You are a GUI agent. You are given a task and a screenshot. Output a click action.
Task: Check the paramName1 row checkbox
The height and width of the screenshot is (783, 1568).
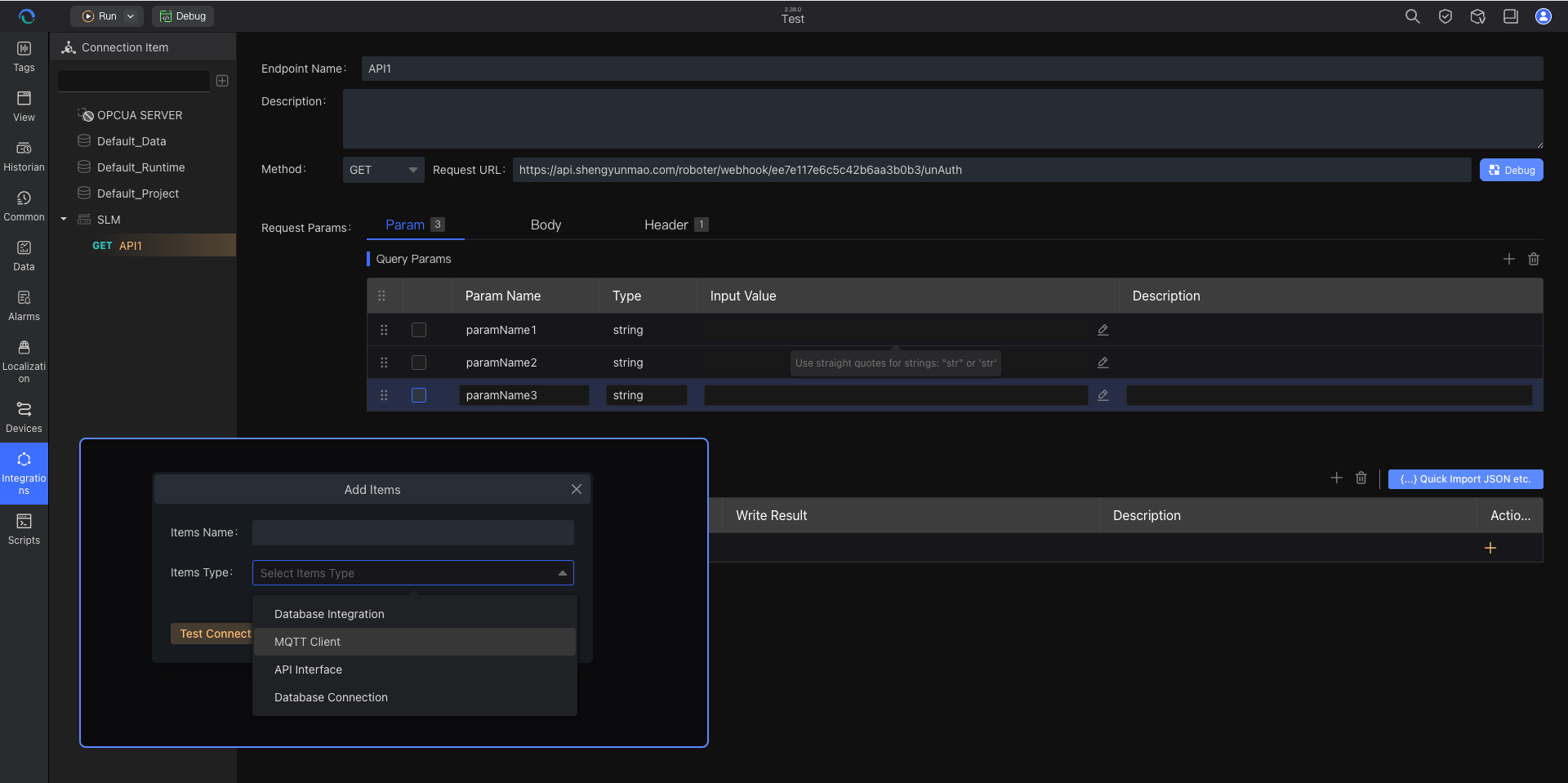419,330
